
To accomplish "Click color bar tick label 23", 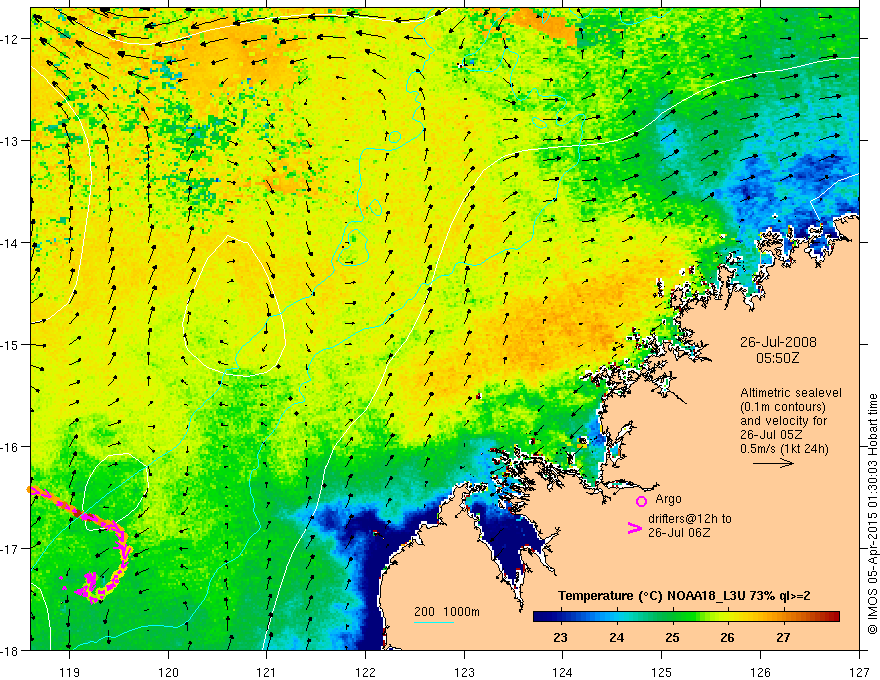I will (x=560, y=637).
